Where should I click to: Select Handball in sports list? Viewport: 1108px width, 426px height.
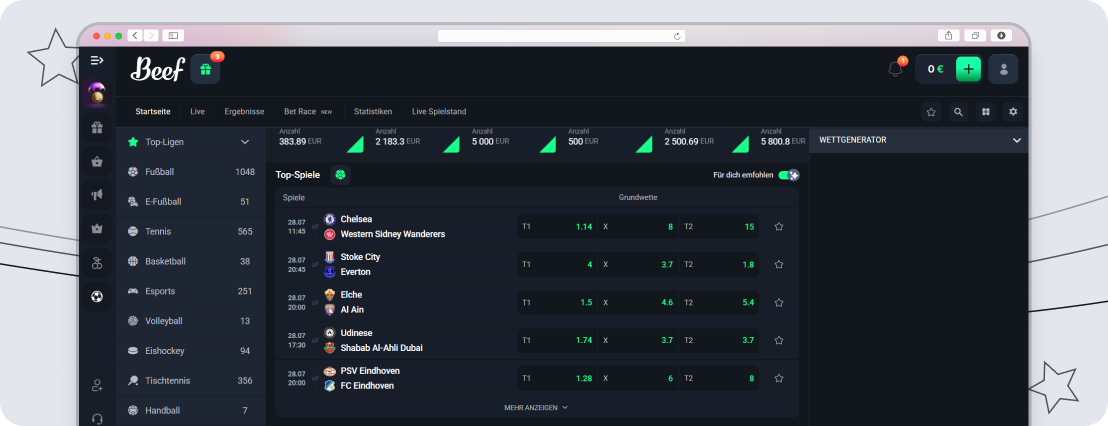tap(191, 410)
